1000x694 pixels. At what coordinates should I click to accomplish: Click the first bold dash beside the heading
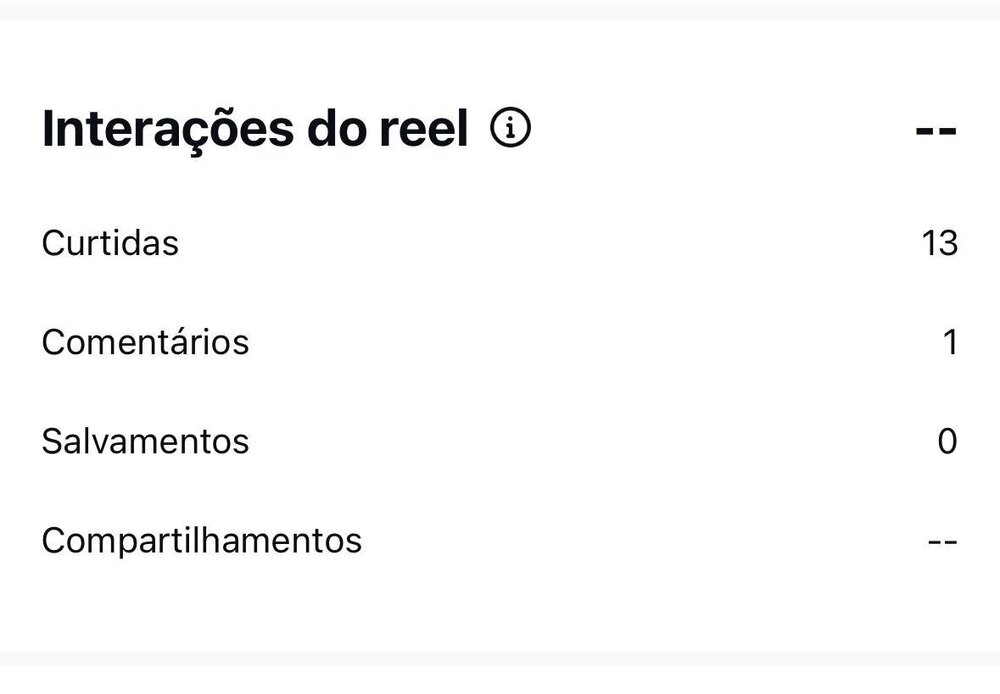pyautogui.click(x=926, y=132)
